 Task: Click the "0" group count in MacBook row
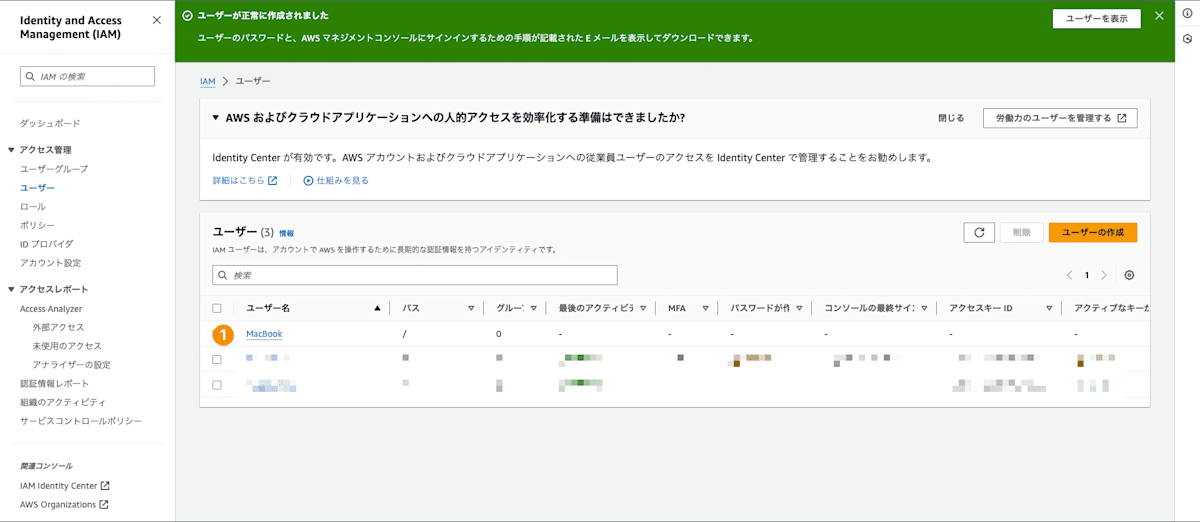[x=499, y=334]
